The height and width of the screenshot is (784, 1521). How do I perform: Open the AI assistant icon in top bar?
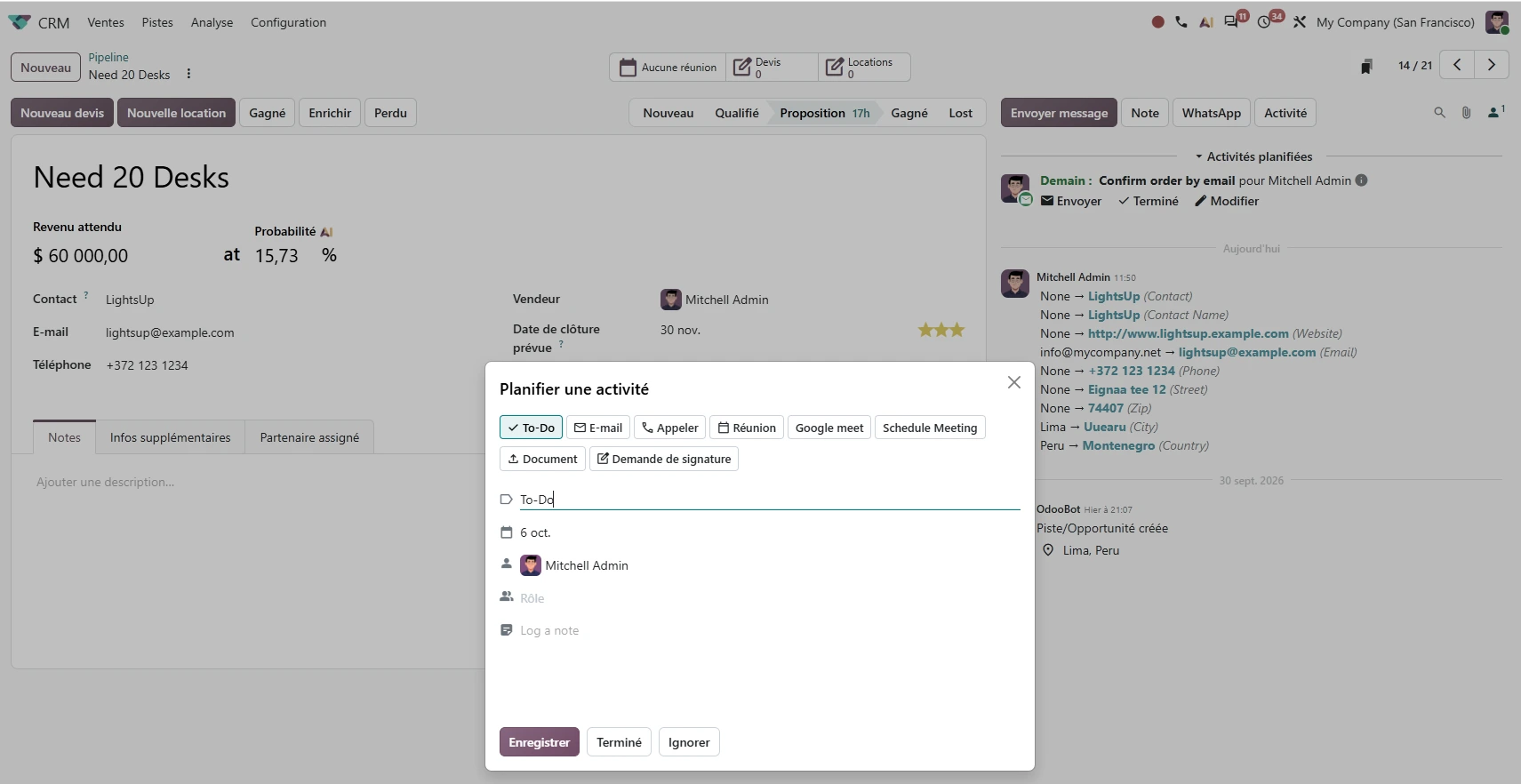click(x=1206, y=22)
